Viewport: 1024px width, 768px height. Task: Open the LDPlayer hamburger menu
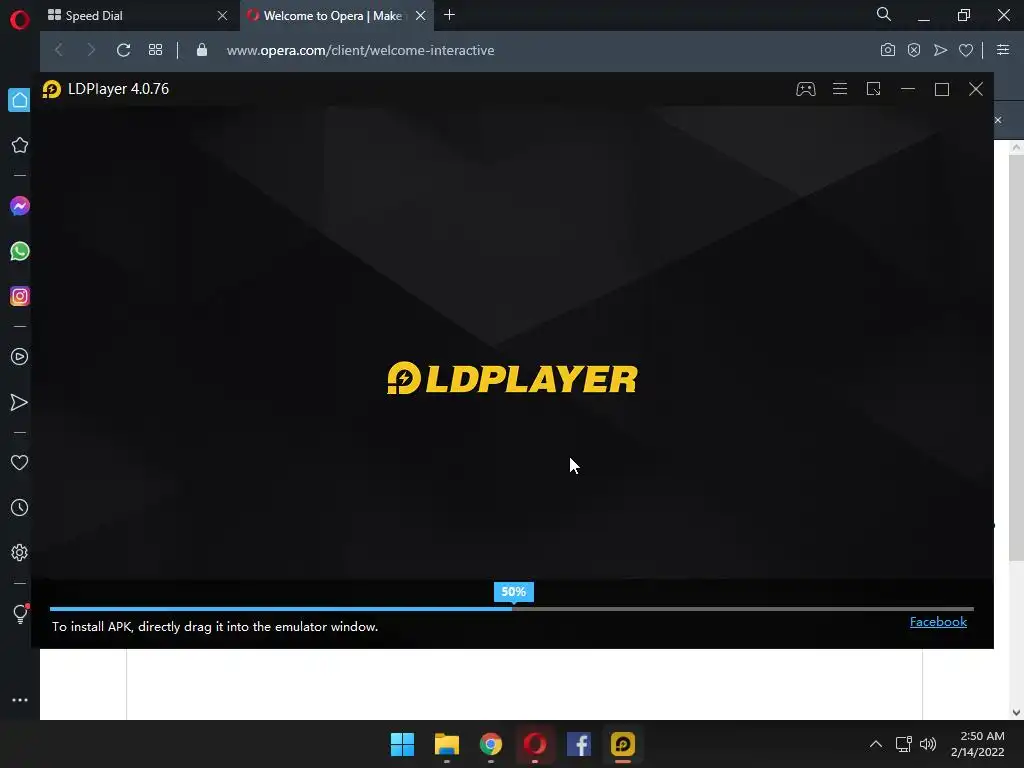[840, 89]
